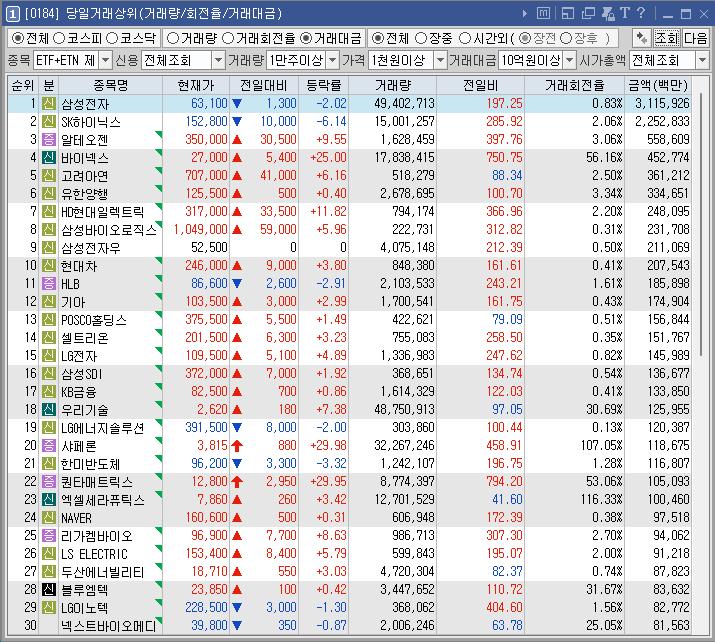Image resolution: width=715 pixels, height=642 pixels.
Task: Open the 시가총액 전체조회 dropdown
Action: tap(702, 60)
